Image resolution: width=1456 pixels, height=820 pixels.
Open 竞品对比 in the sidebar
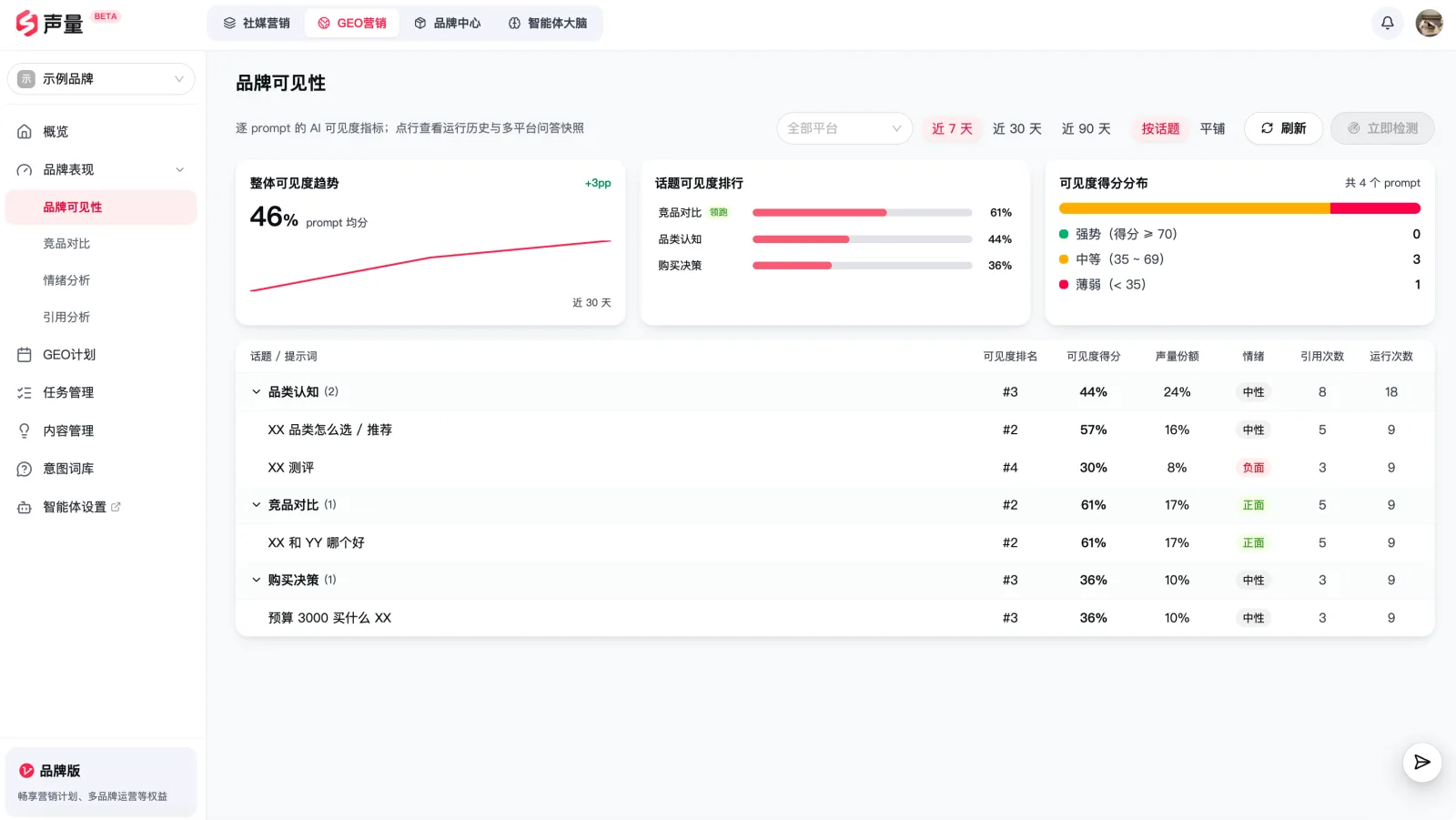(x=66, y=244)
